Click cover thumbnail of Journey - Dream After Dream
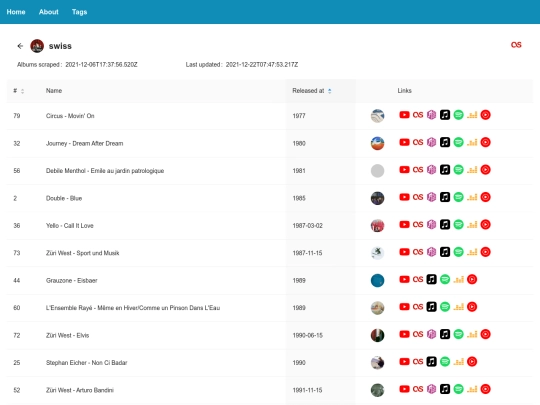This screenshot has height=405, width=540. click(x=377, y=143)
